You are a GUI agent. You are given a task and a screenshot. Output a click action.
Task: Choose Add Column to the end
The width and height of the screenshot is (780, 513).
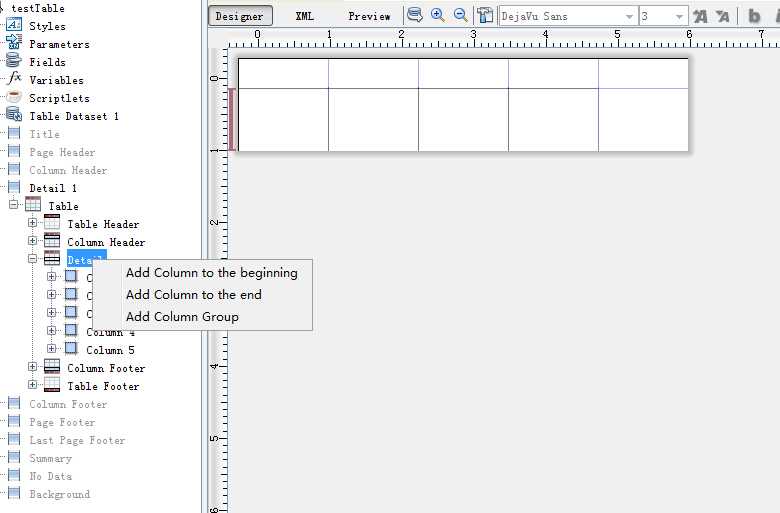coord(194,295)
